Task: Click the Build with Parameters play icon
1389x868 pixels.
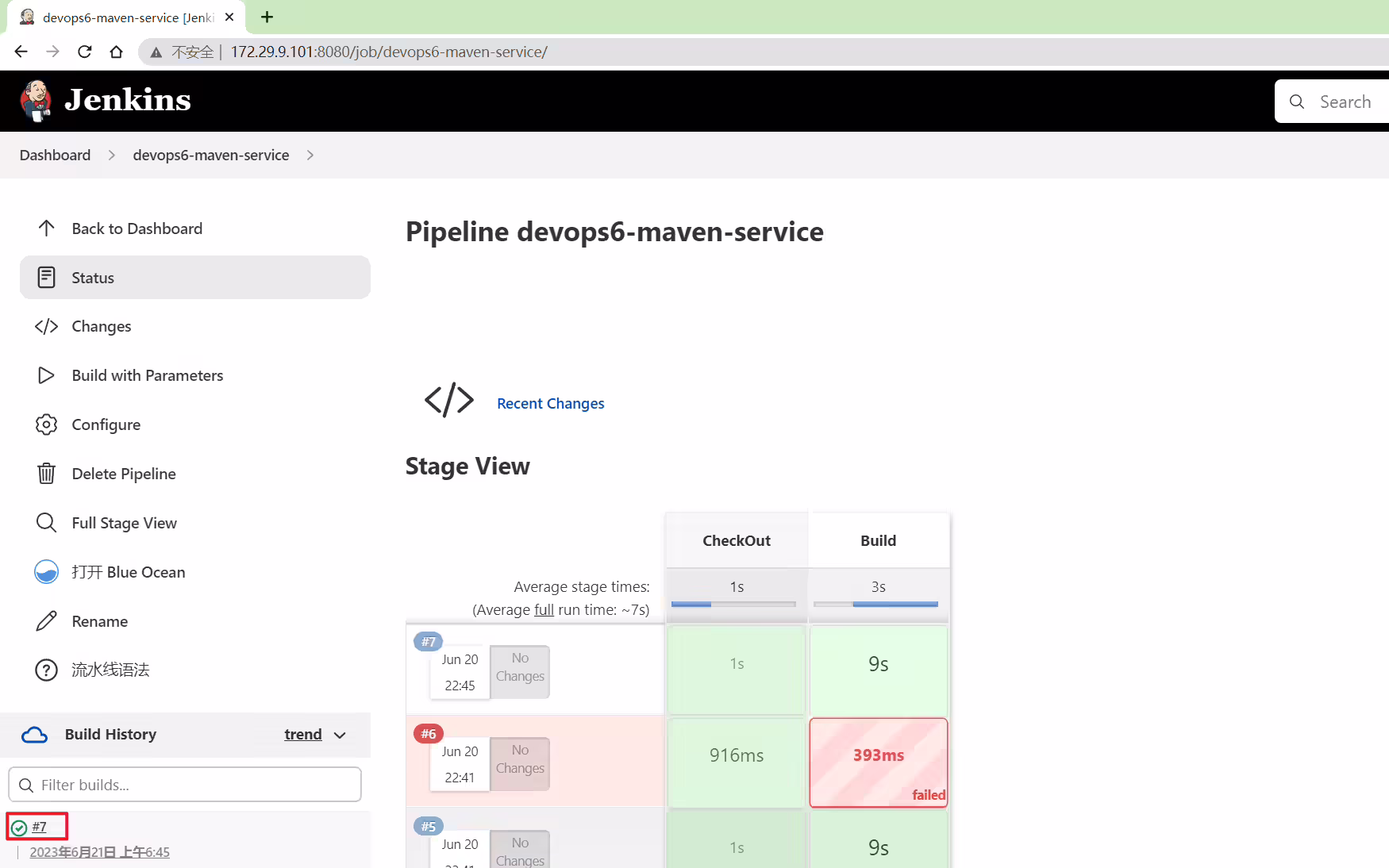Action: (x=46, y=375)
